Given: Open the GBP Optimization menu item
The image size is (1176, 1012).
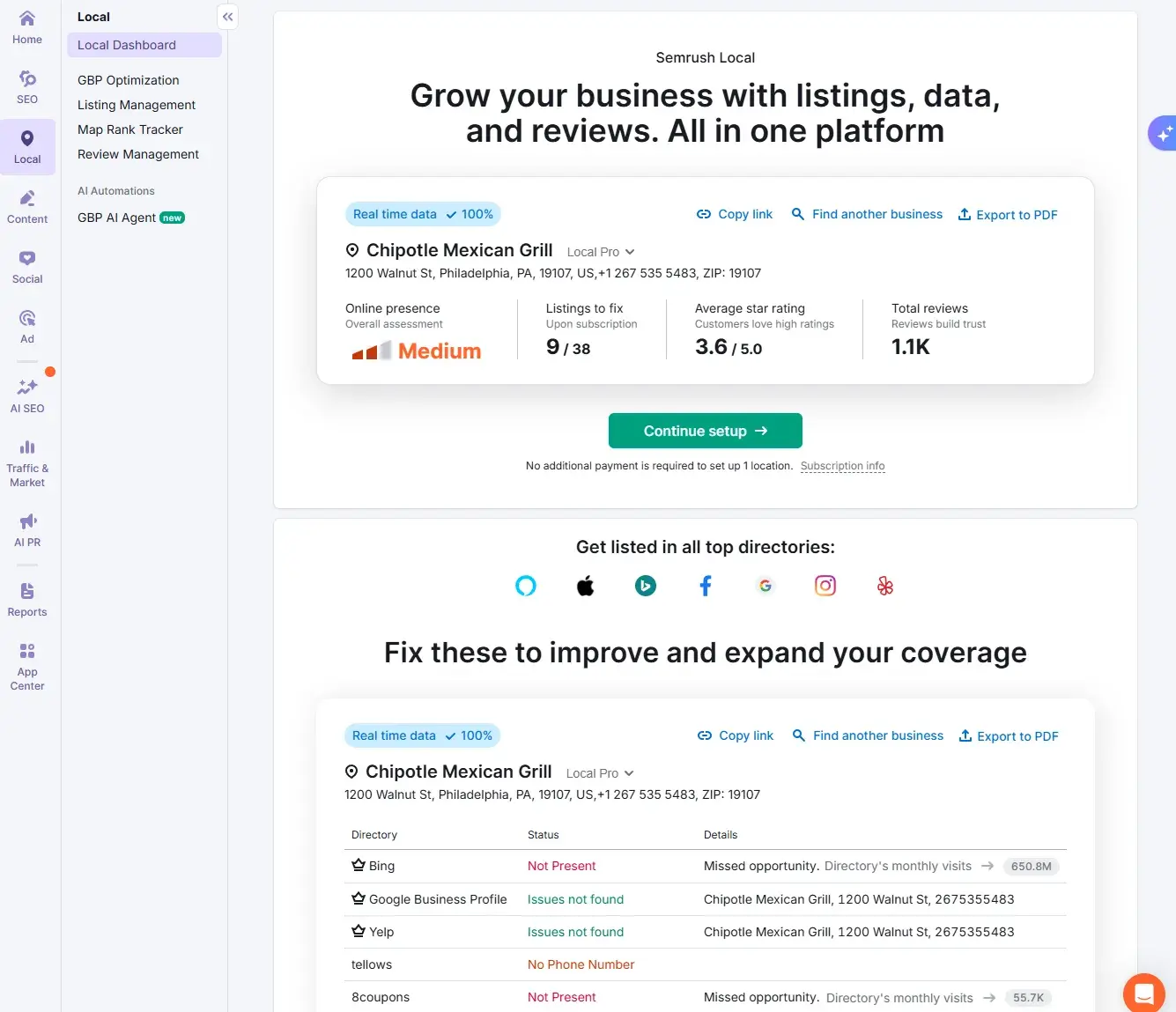Looking at the screenshot, I should pos(129,79).
